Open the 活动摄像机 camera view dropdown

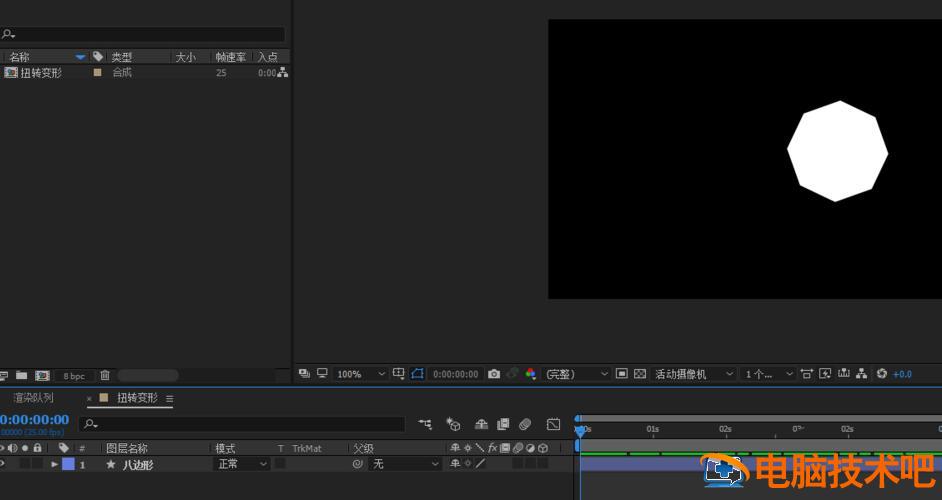pos(694,374)
